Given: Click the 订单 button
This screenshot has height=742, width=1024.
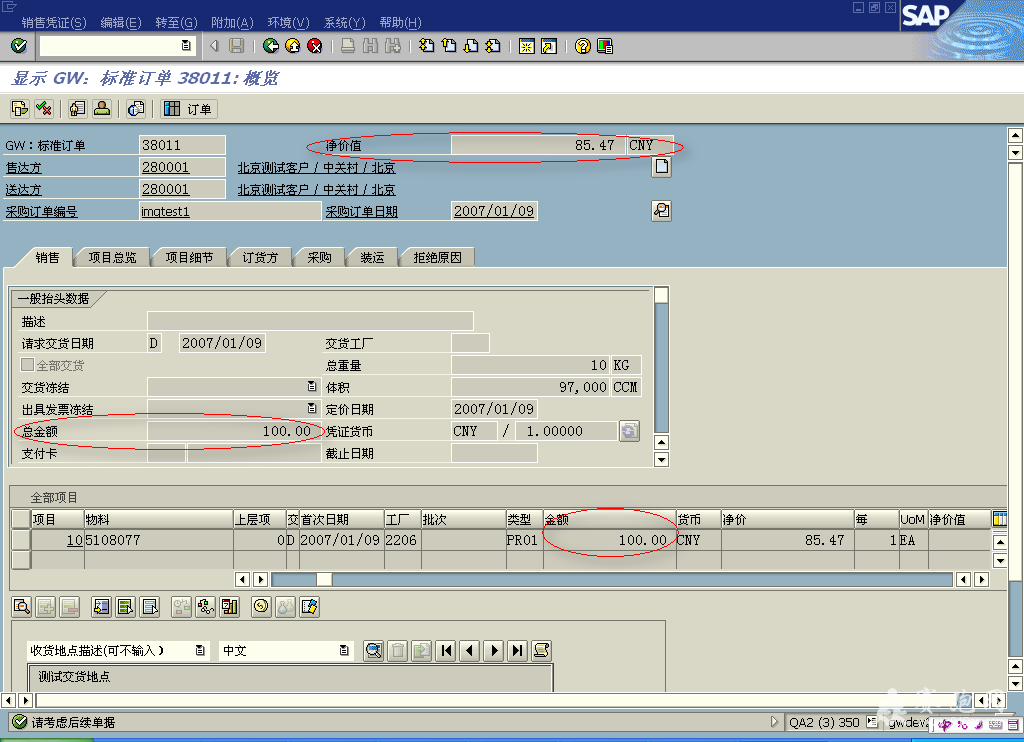Looking at the screenshot, I should click(189, 108).
